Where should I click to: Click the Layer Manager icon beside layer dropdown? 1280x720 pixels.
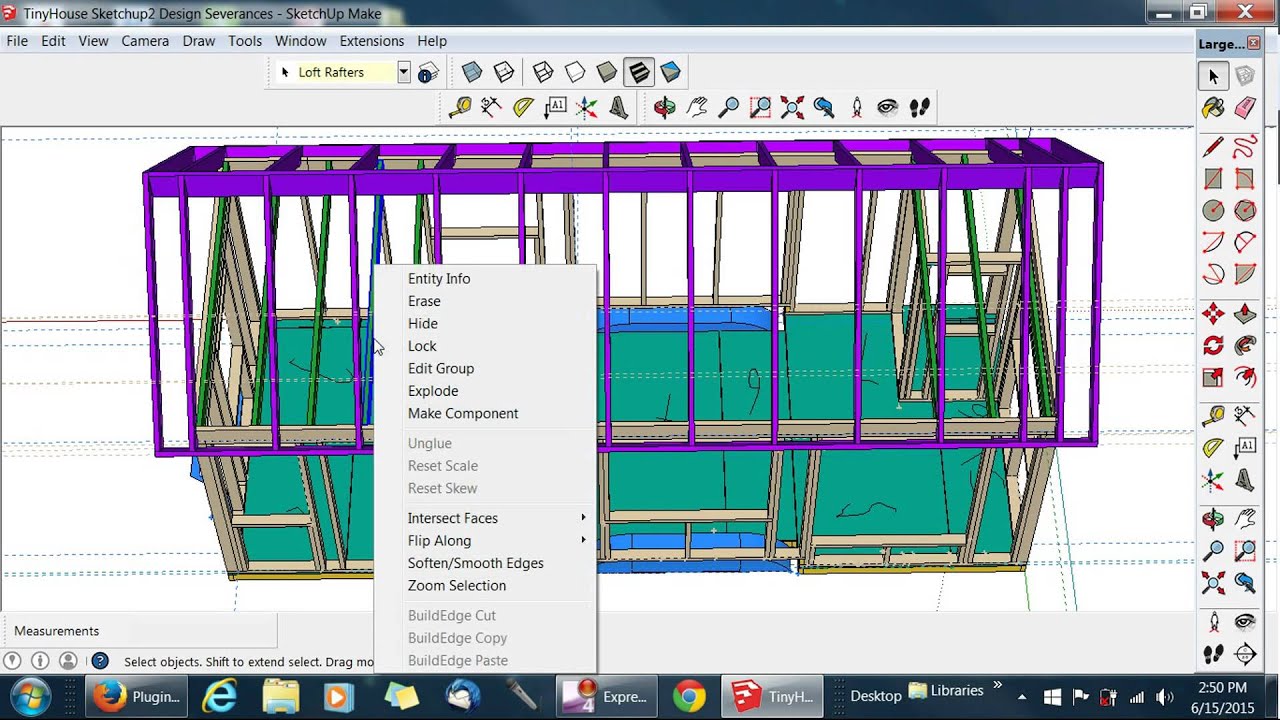[x=428, y=72]
